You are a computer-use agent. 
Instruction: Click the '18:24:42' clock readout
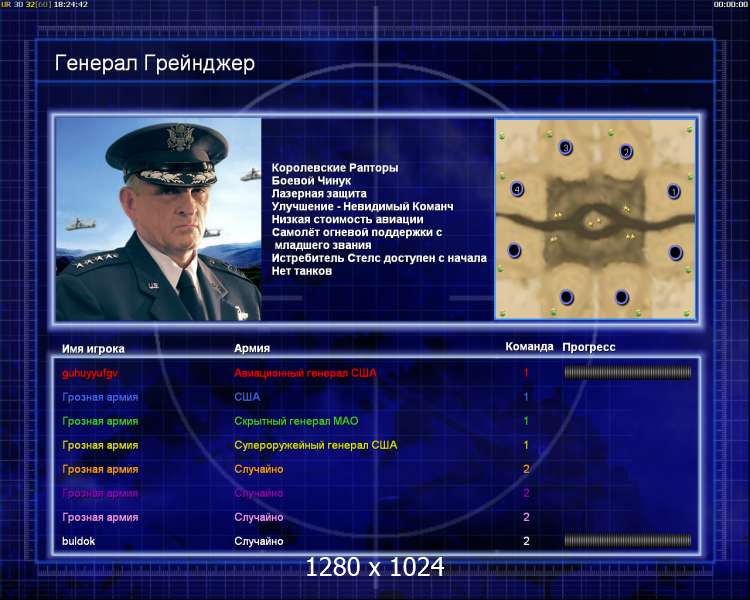71,4
